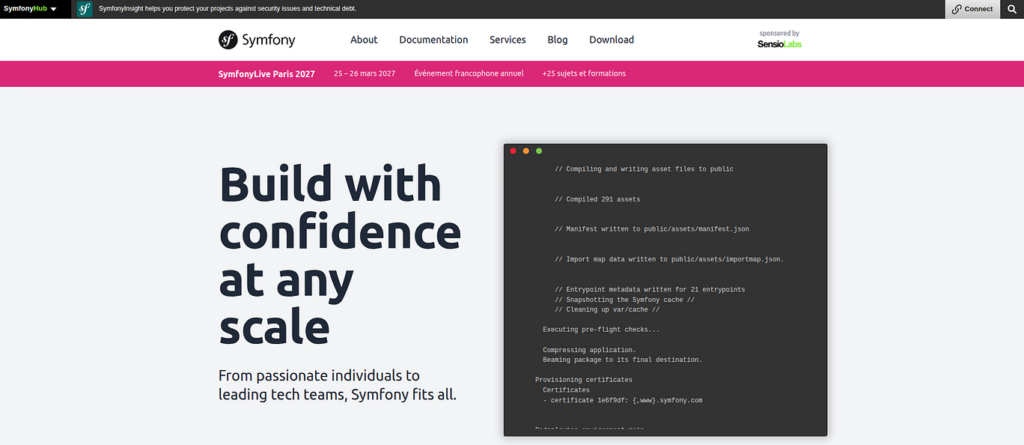Click the orange terminal window dot
1024x445 pixels.
coord(526,151)
